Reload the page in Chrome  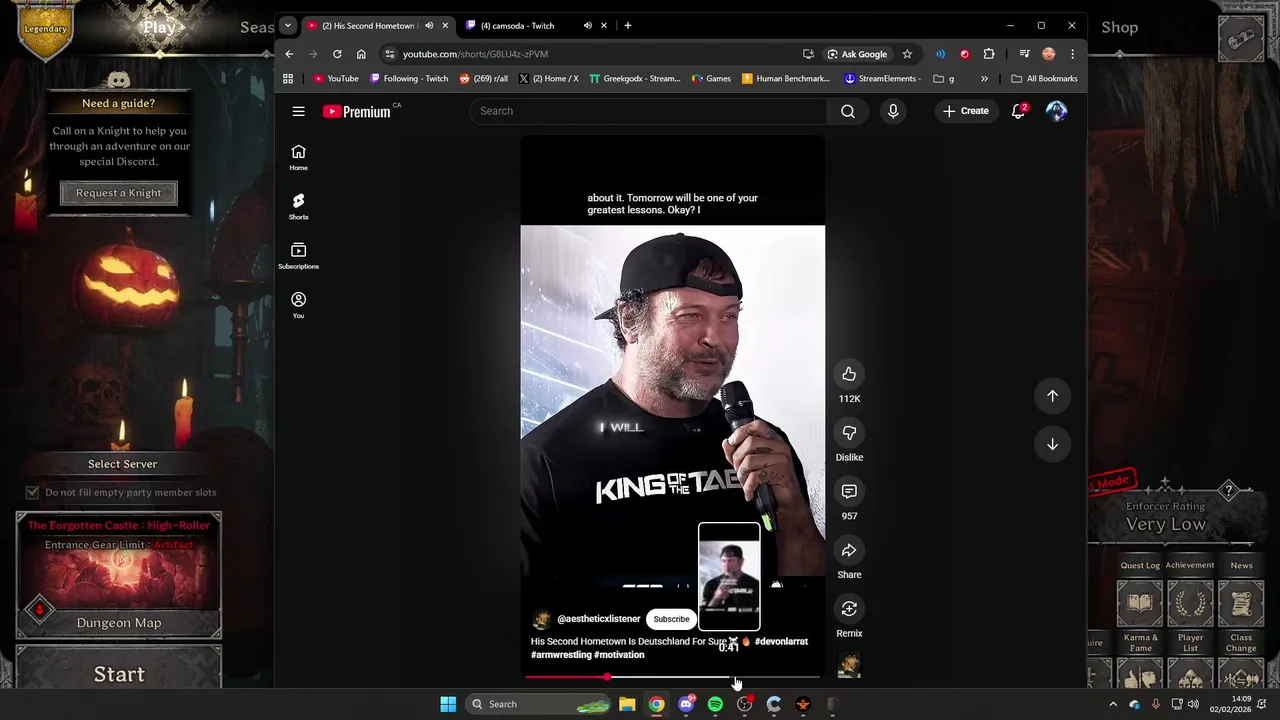click(337, 54)
